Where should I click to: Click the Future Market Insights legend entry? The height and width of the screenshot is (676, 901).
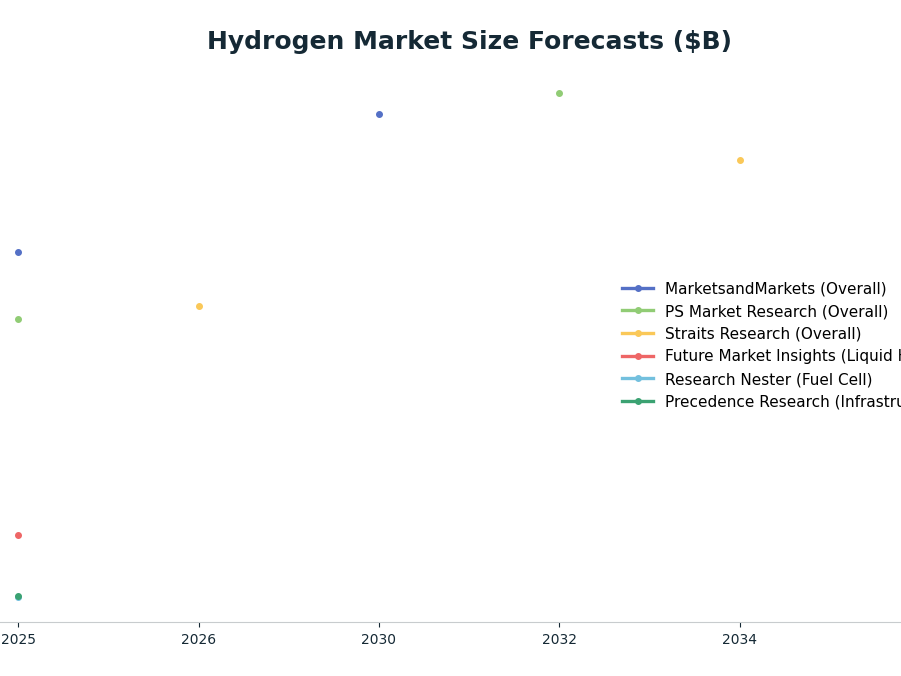(x=761, y=356)
